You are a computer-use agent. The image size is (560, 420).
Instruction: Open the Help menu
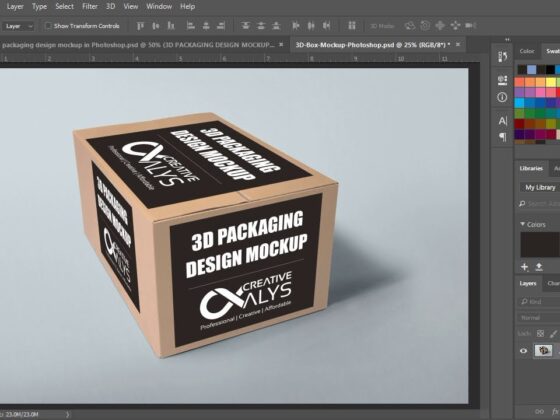(188, 6)
